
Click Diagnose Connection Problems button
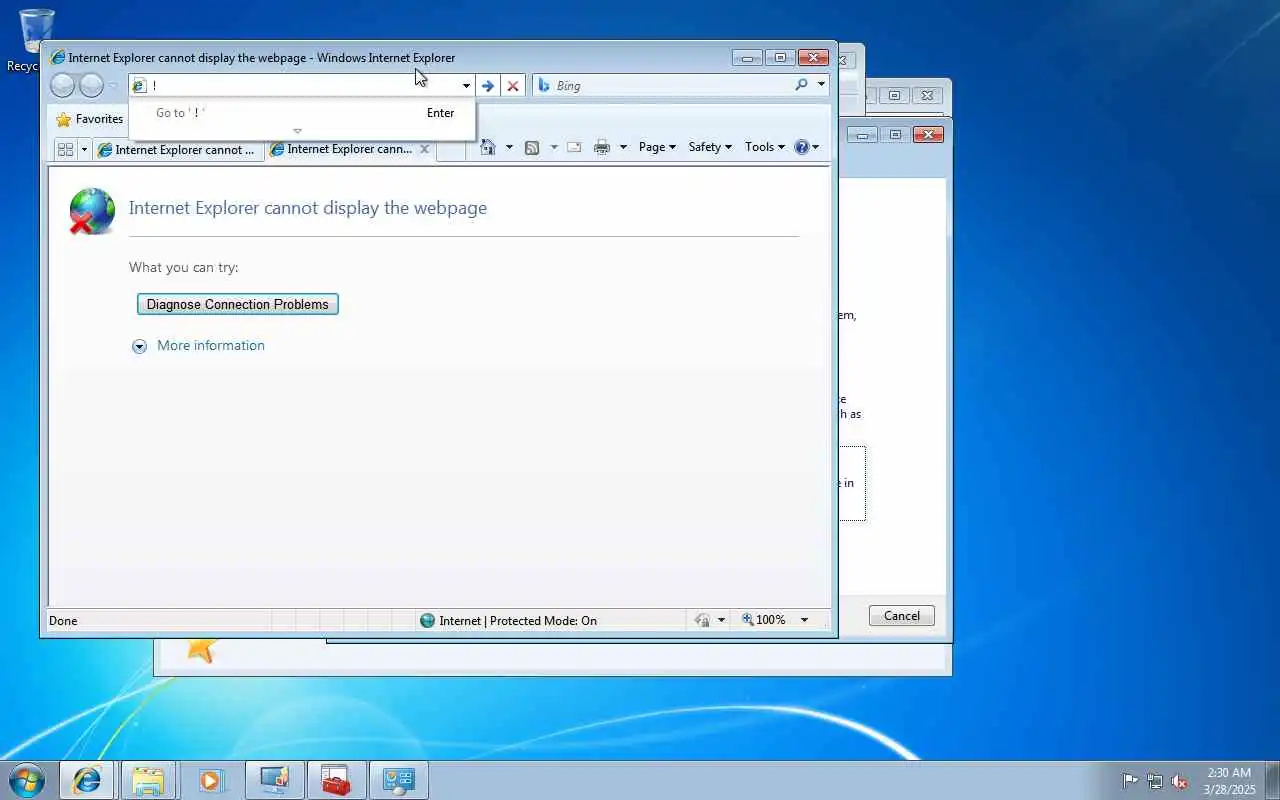coord(238,304)
